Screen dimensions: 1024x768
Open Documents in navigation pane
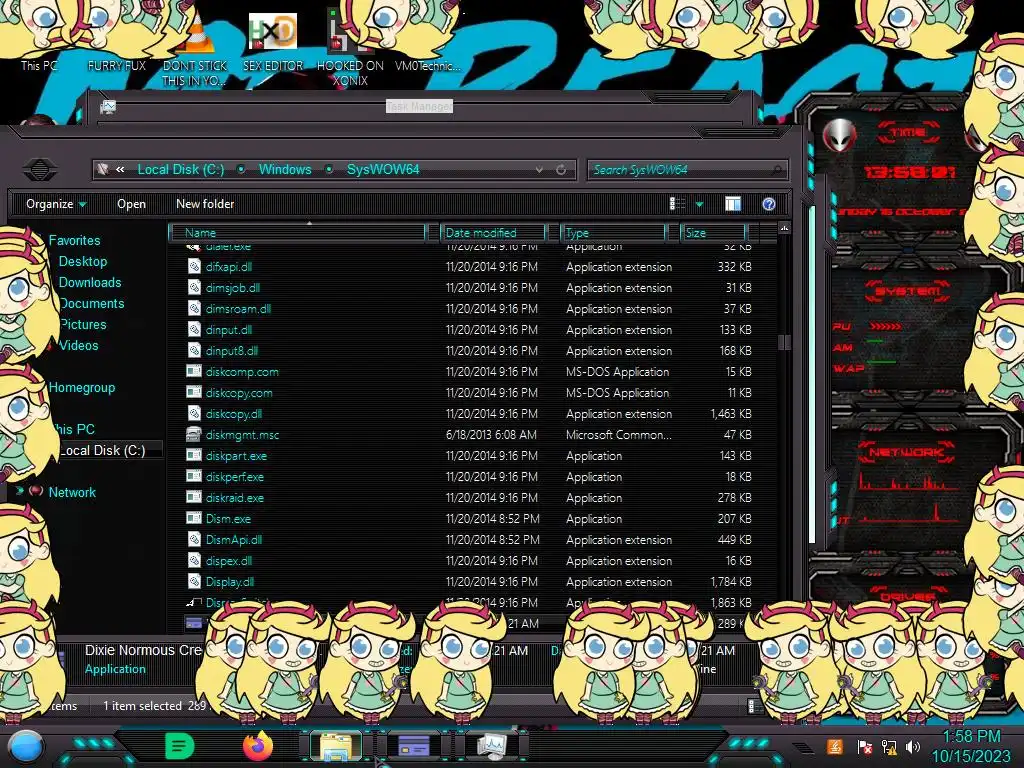tap(92, 303)
